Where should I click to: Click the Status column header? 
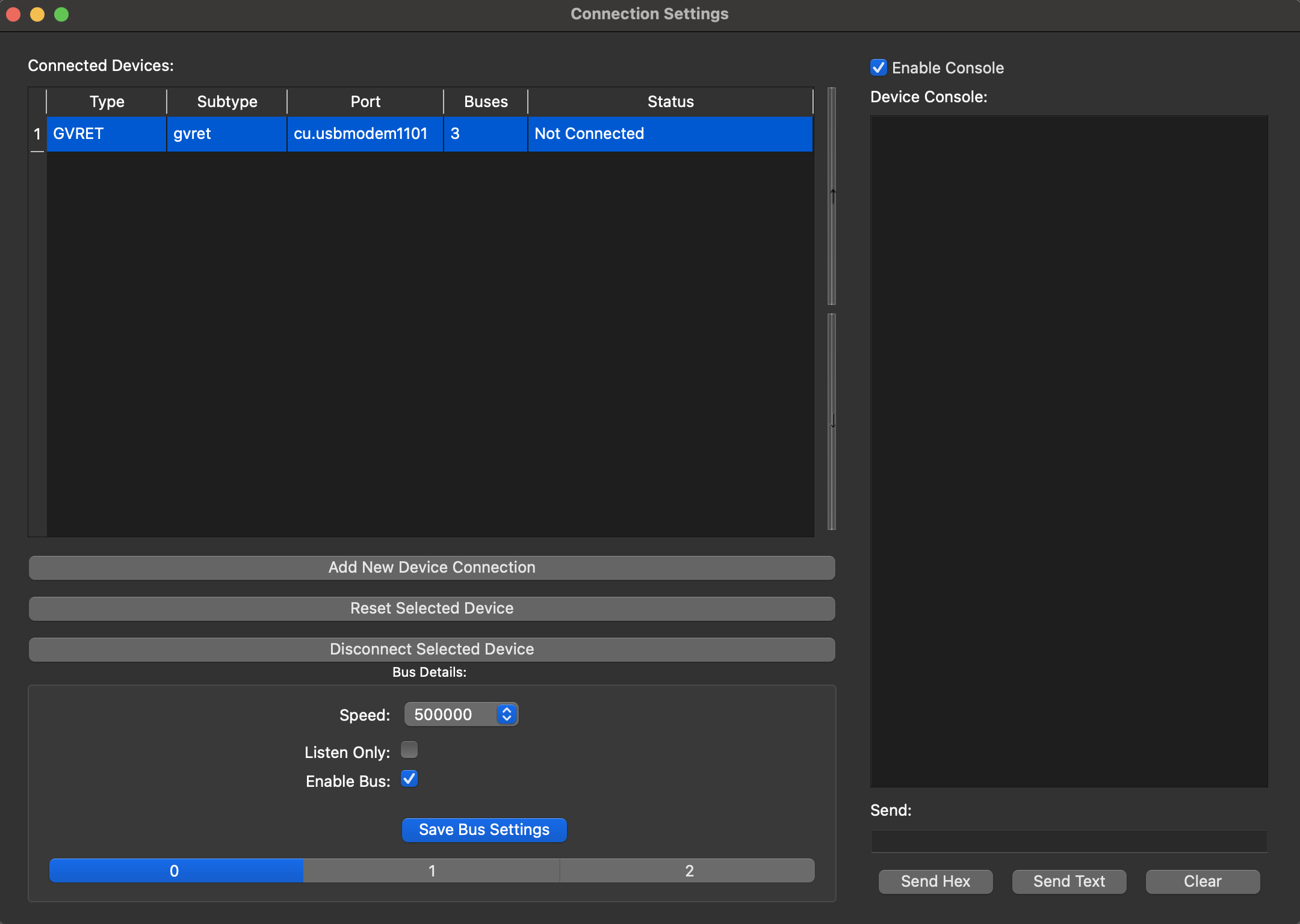pyautogui.click(x=670, y=102)
